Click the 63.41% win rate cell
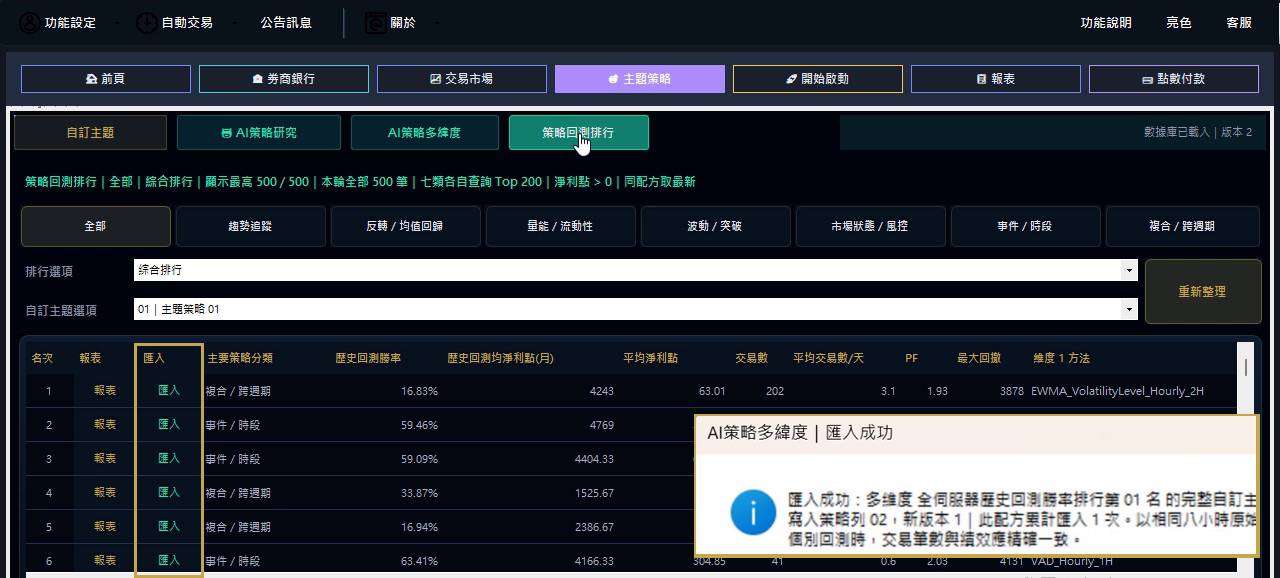The height and width of the screenshot is (578, 1280). point(419,561)
